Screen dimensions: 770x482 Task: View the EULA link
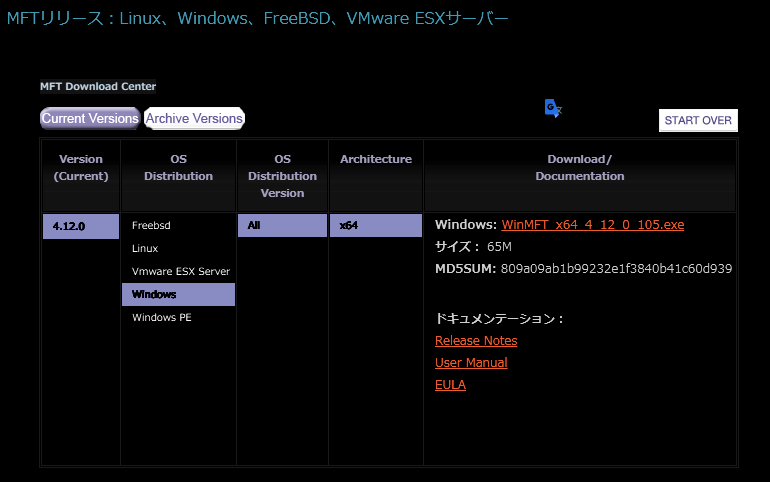pyautogui.click(x=450, y=385)
